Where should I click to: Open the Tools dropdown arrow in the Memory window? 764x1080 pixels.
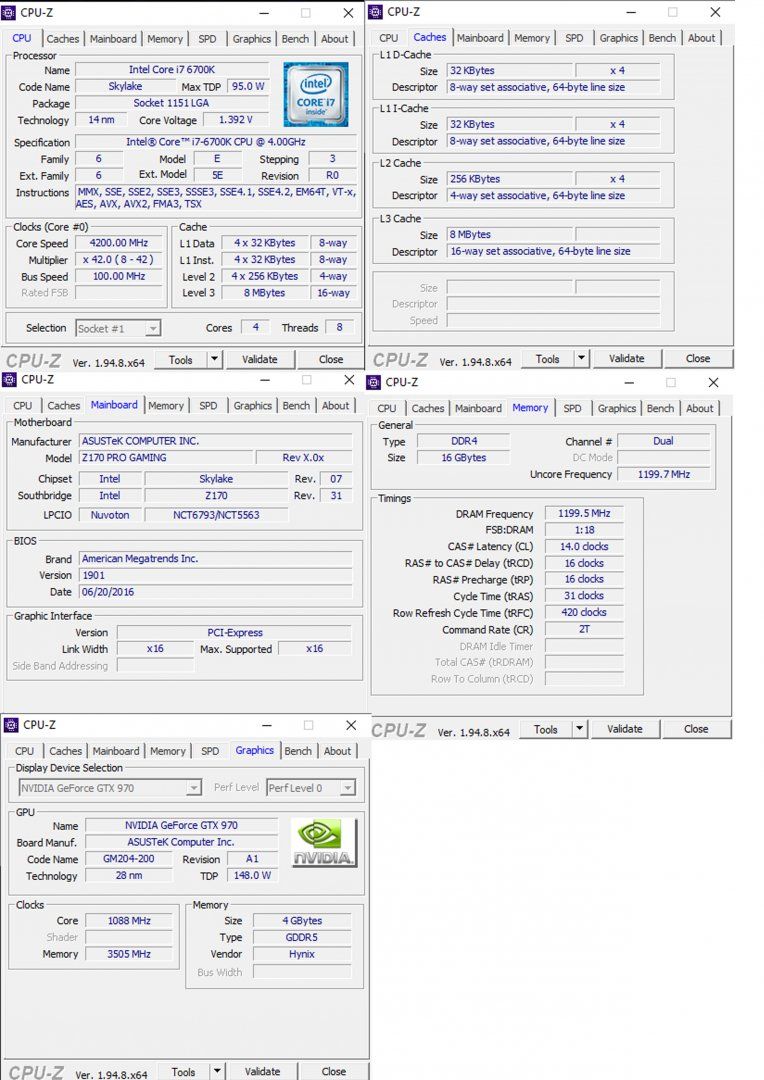[x=579, y=729]
